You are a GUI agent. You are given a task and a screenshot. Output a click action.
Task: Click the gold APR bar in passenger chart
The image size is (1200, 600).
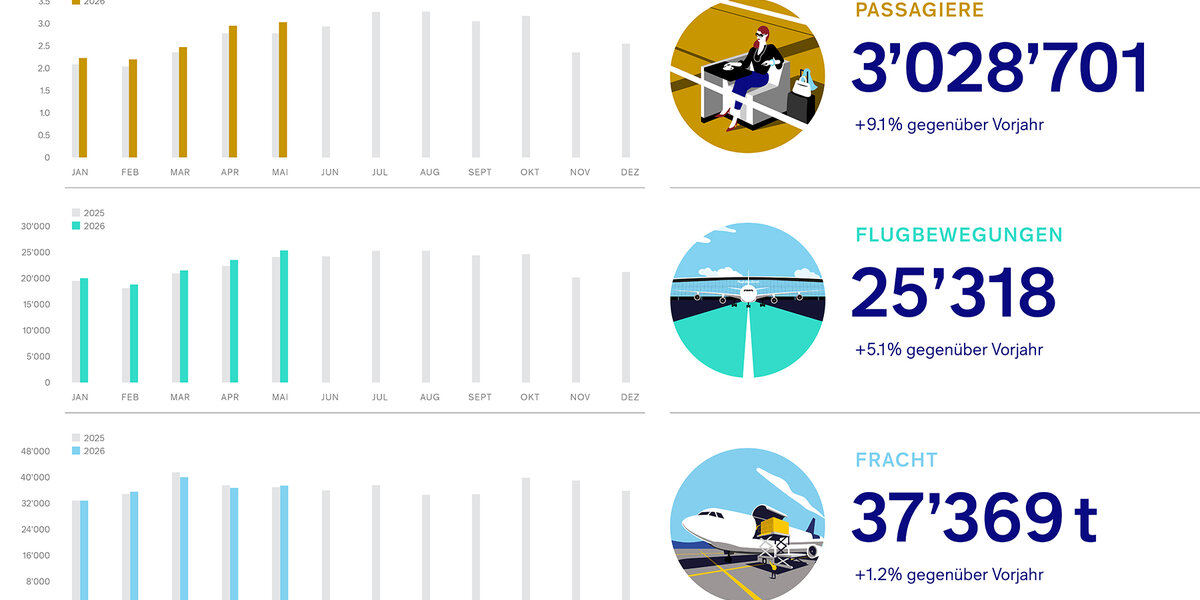coord(233,92)
